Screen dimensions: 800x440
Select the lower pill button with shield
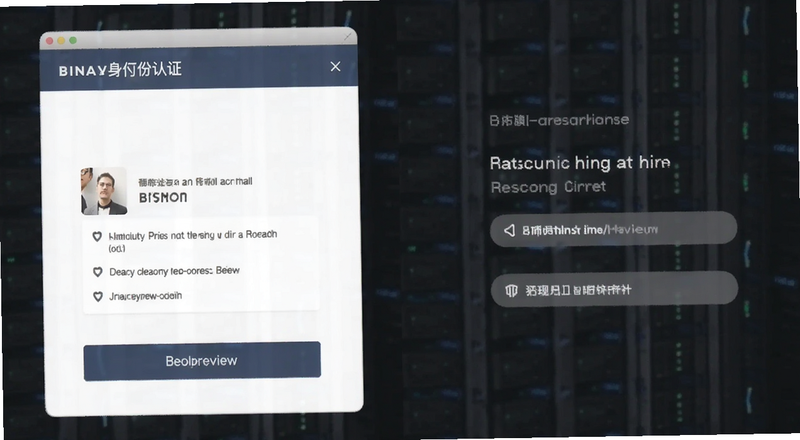point(614,289)
